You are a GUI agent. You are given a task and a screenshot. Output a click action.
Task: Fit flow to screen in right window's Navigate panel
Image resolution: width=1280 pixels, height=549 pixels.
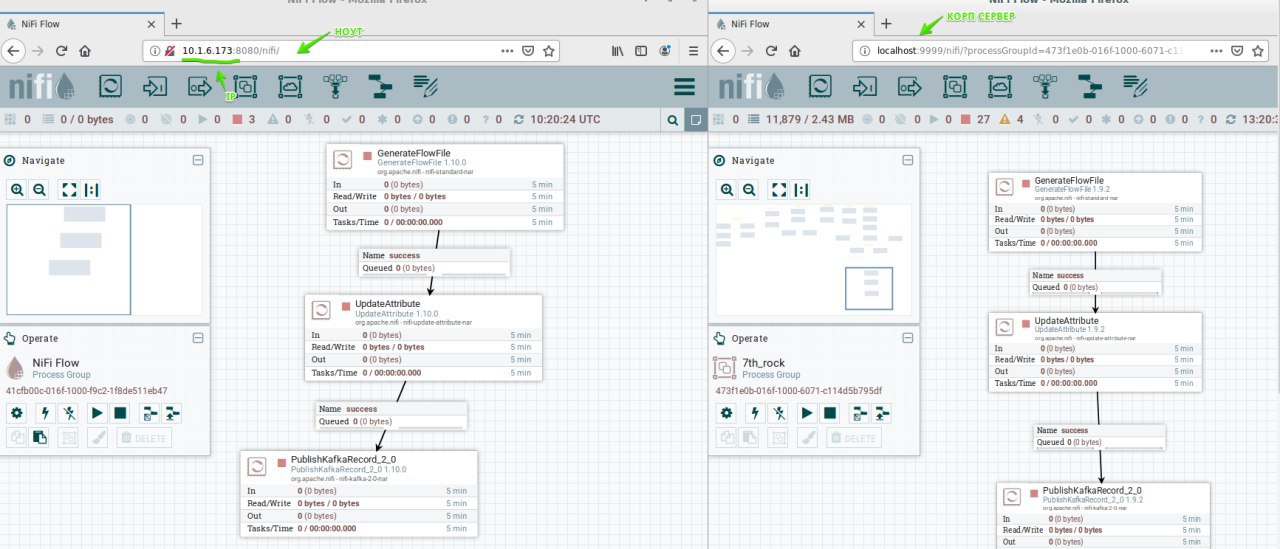[x=778, y=189]
